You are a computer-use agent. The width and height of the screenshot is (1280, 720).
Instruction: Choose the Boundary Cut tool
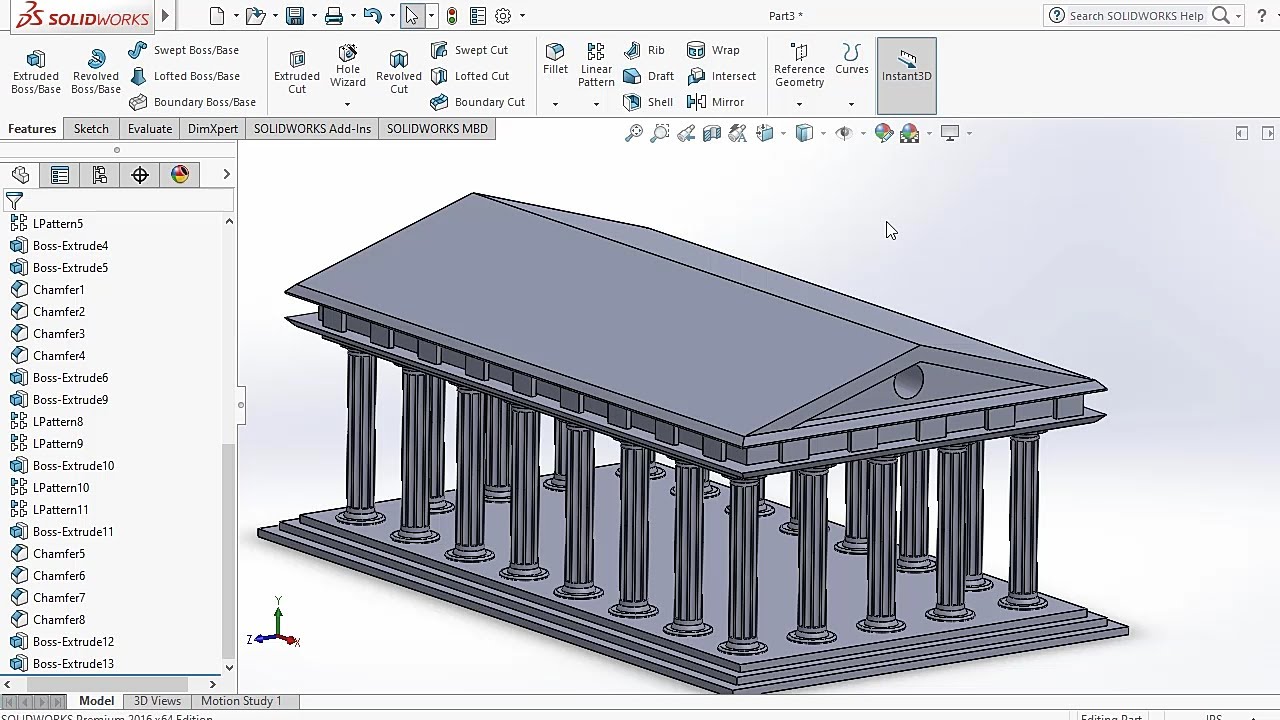477,102
